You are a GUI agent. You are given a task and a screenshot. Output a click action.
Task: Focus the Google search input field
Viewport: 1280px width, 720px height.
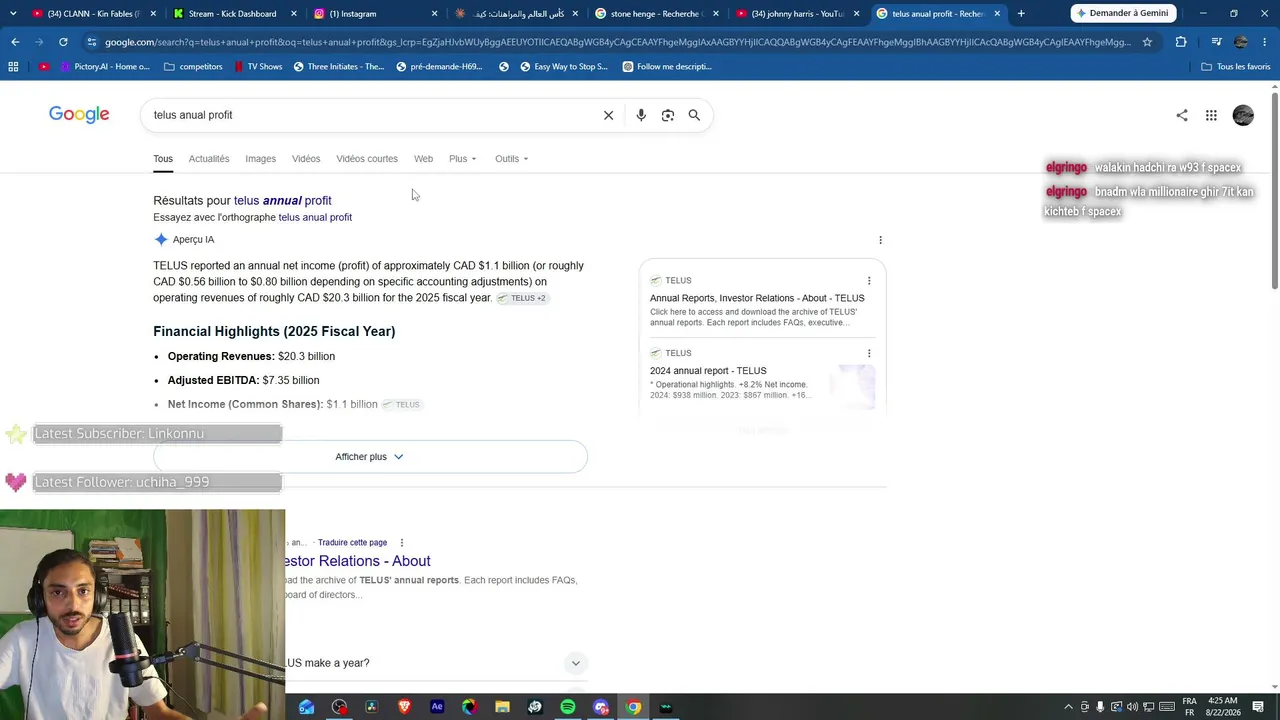click(x=370, y=115)
